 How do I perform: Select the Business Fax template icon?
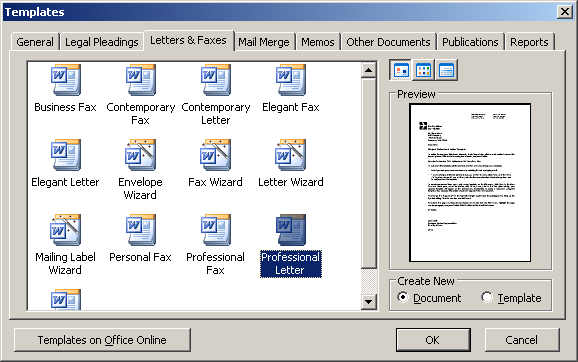pos(66,80)
